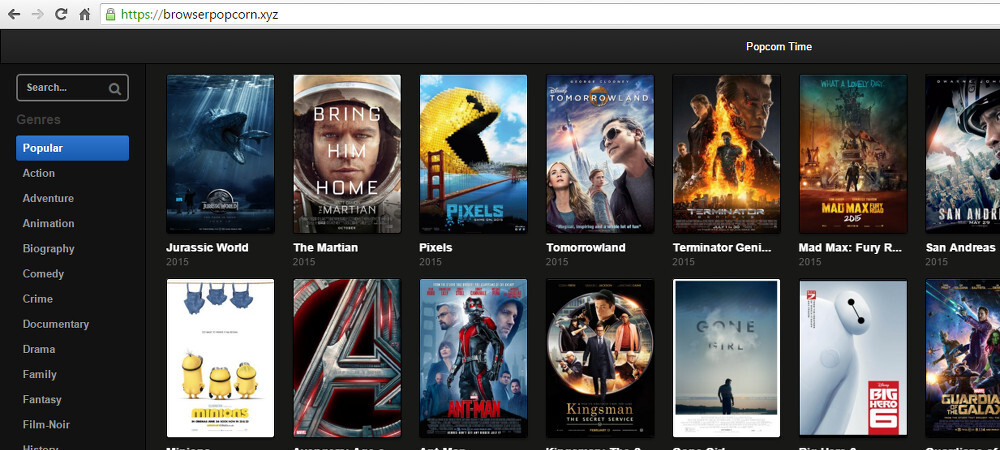
Task: Open the Adventure genre
Action: pyautogui.click(x=48, y=198)
